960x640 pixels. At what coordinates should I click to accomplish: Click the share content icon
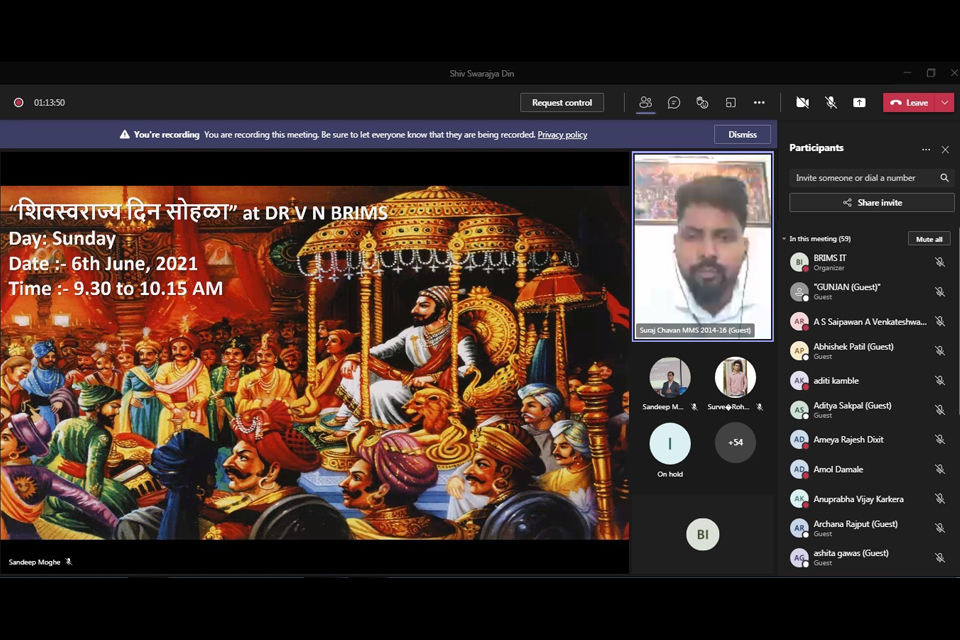pyautogui.click(x=859, y=102)
